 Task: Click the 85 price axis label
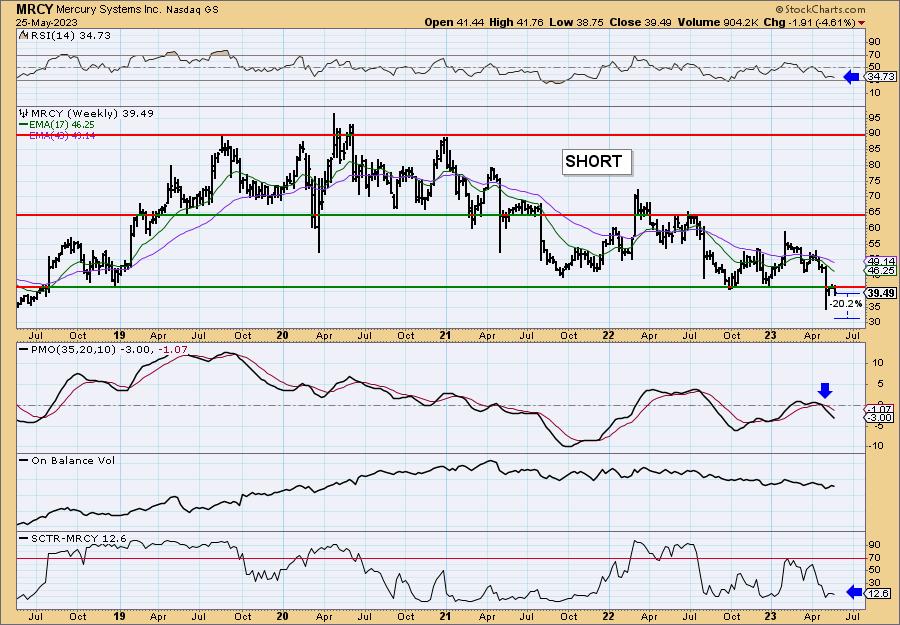click(874, 149)
